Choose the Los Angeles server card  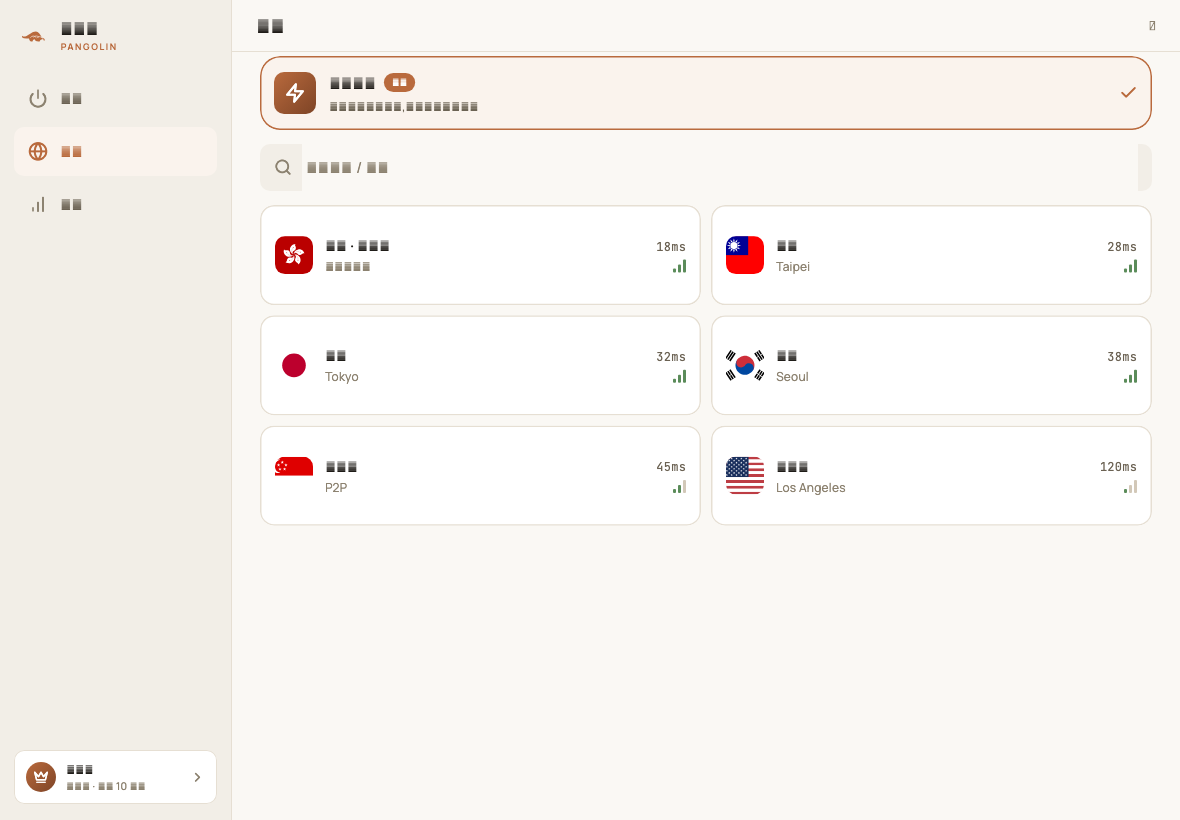click(x=931, y=475)
